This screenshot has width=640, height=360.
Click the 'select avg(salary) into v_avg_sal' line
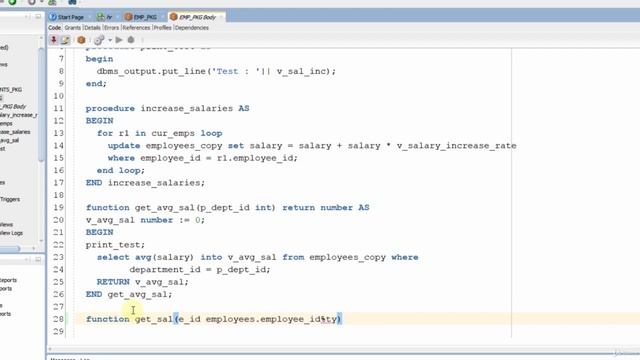click(258, 257)
